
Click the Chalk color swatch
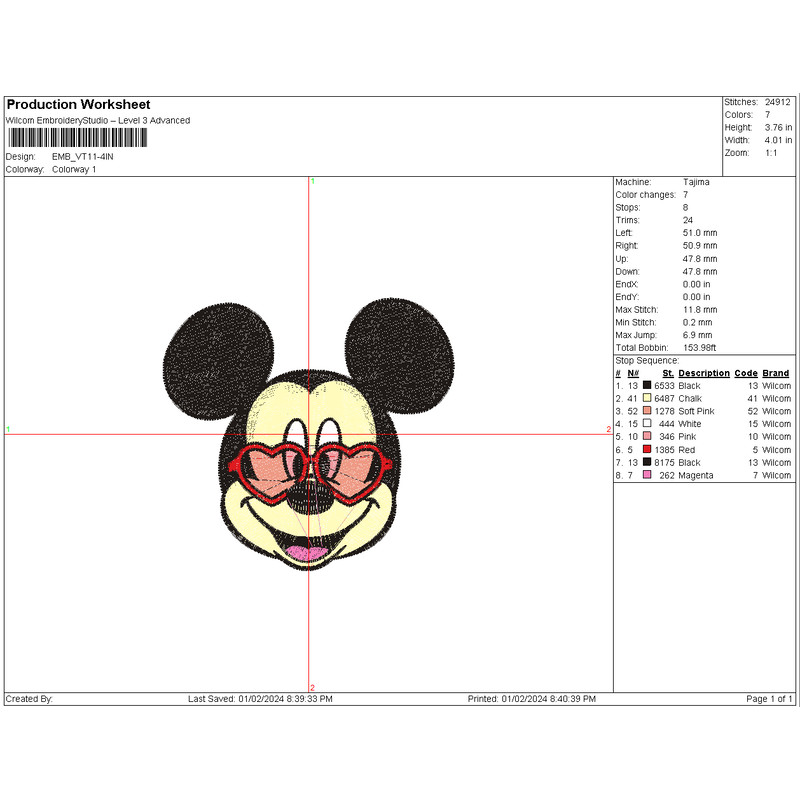click(x=647, y=398)
